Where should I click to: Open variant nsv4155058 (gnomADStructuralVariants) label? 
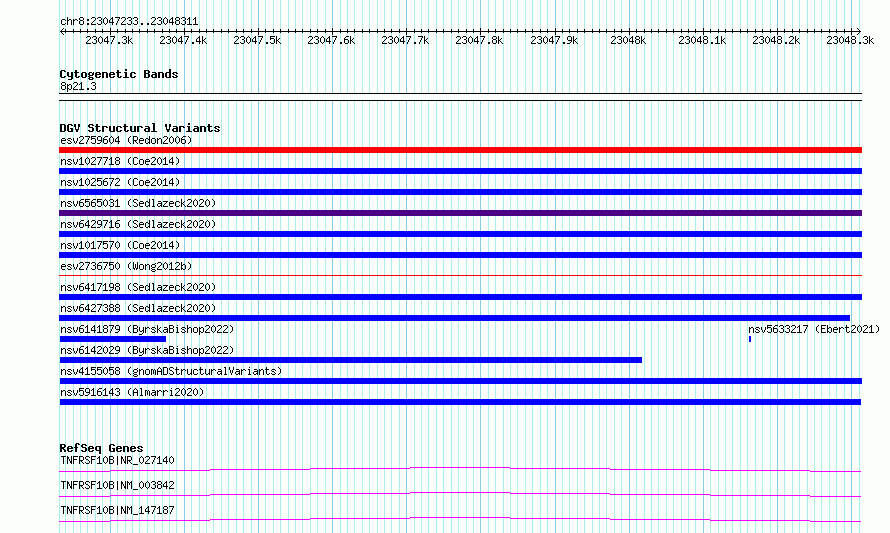click(171, 371)
